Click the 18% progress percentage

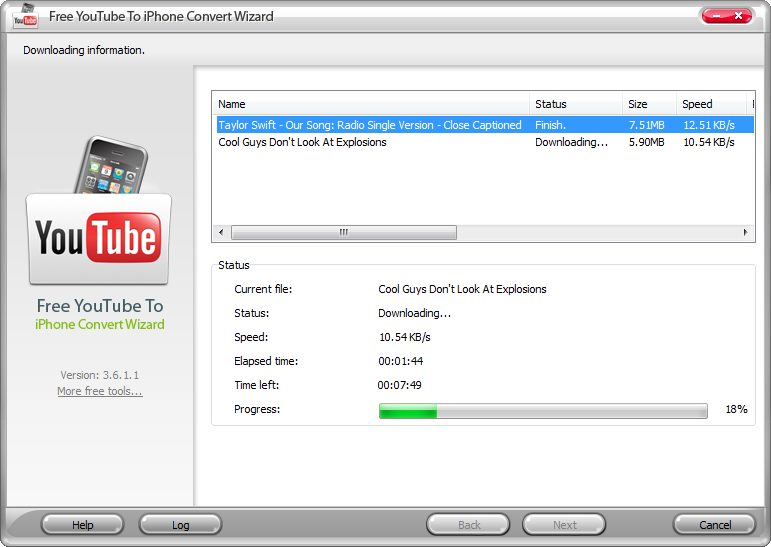(x=736, y=409)
